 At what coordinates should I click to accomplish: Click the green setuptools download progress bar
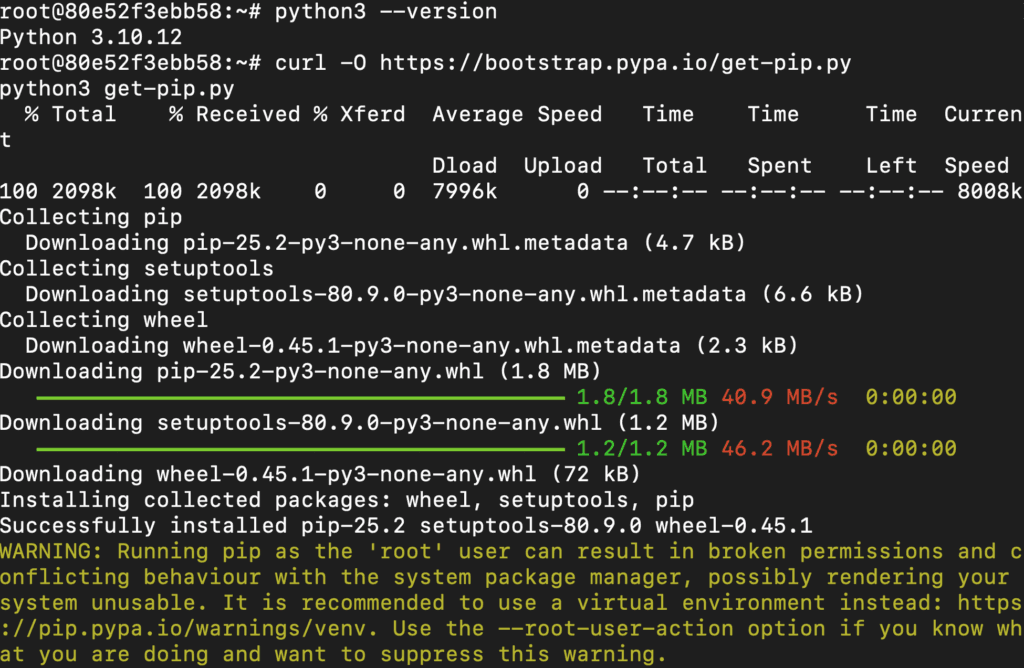click(300, 449)
